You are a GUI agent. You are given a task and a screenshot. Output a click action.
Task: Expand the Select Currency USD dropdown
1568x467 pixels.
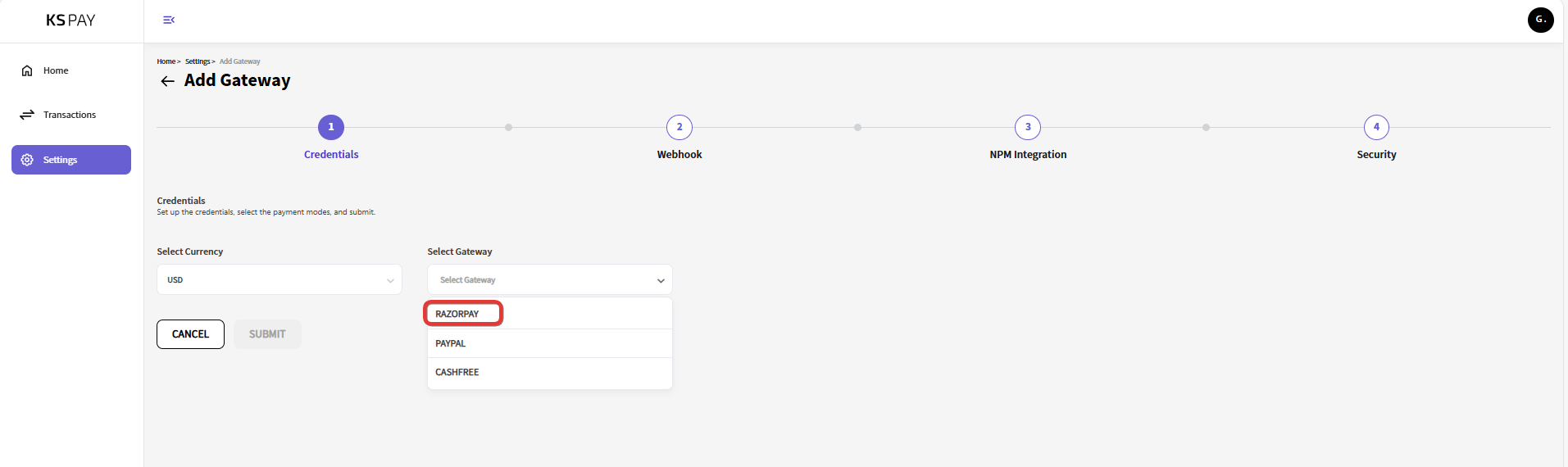(279, 279)
